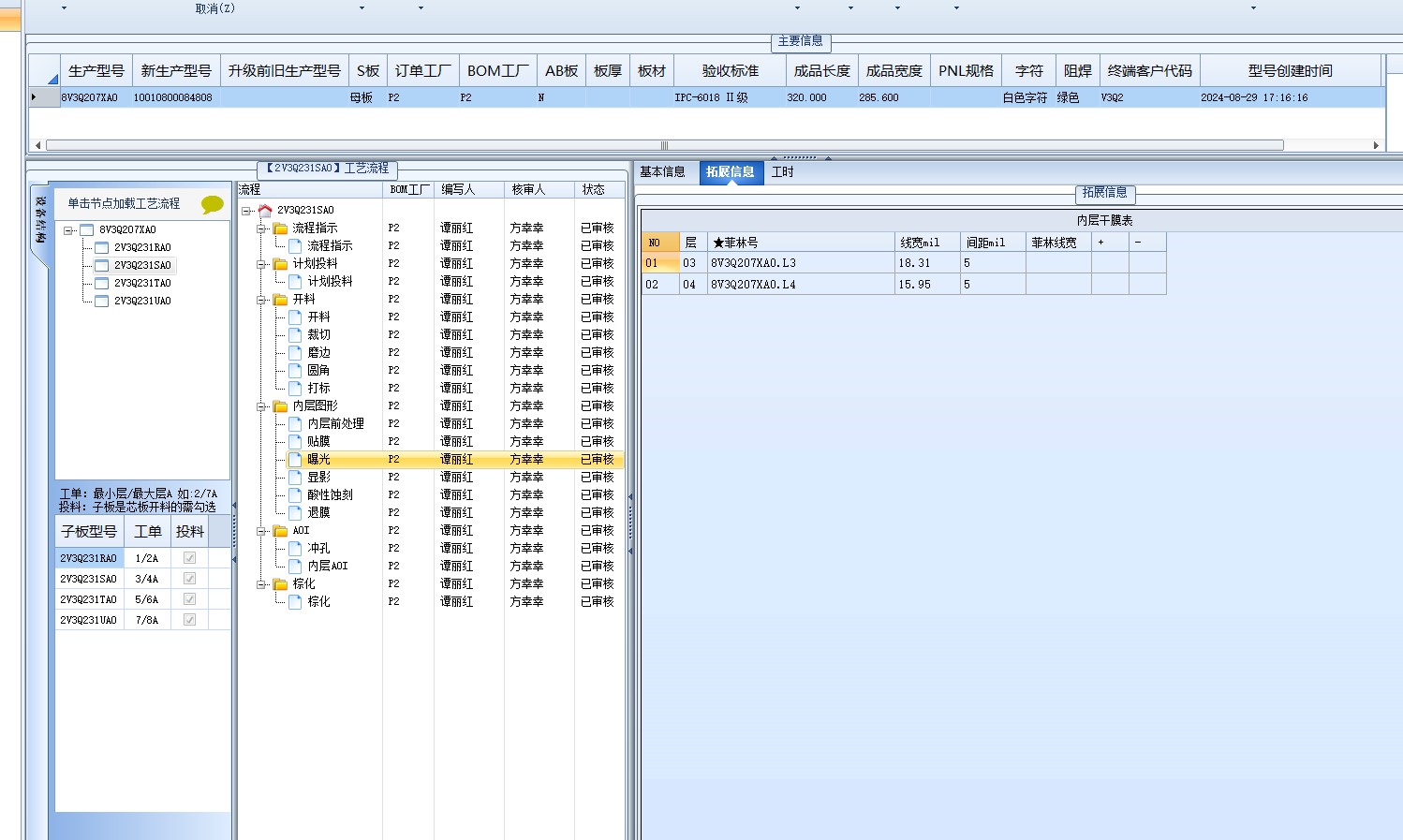Collapse the 棕化 folder
Viewport: 1403px width, 840px height.
pos(261,584)
